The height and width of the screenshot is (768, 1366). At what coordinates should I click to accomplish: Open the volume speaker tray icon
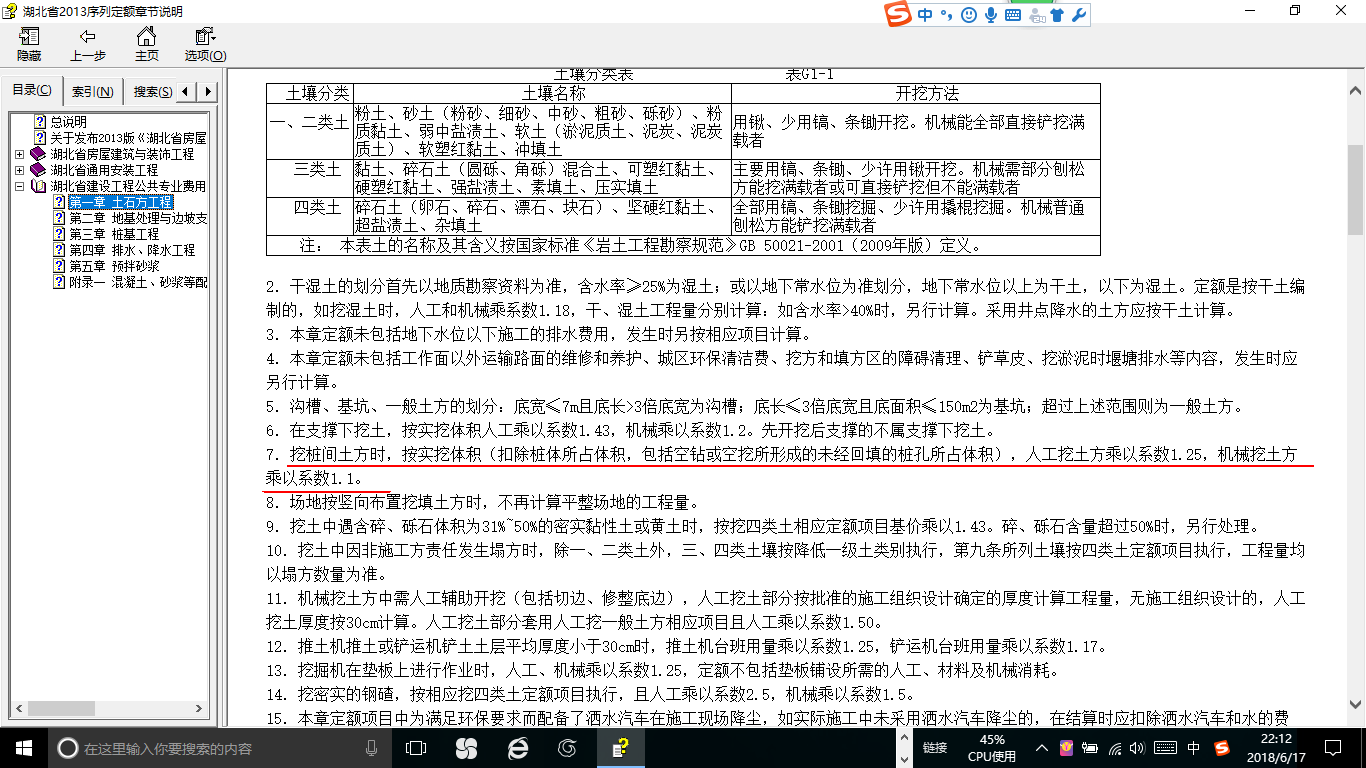click(1139, 748)
